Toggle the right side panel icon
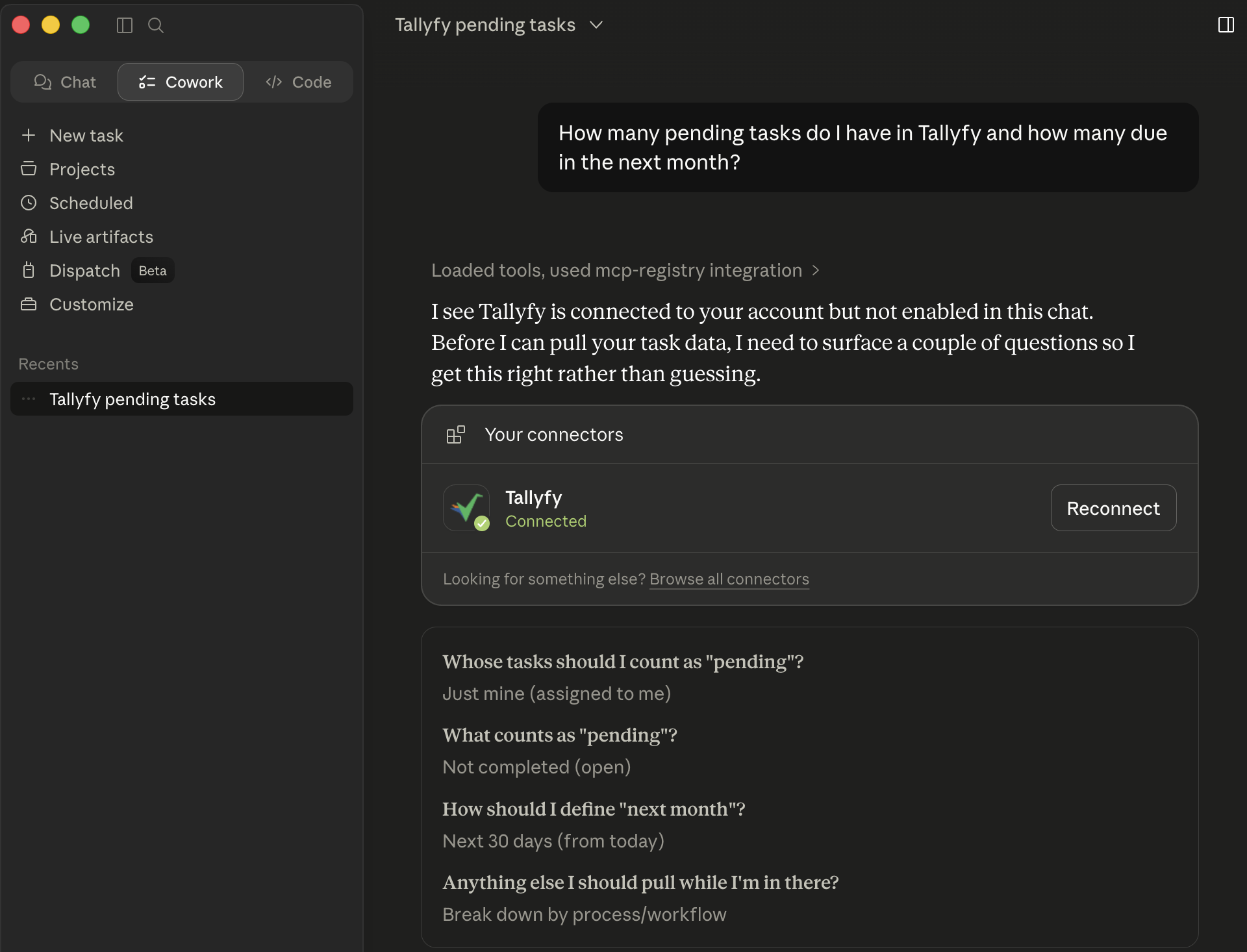This screenshot has width=1247, height=952. click(1226, 25)
